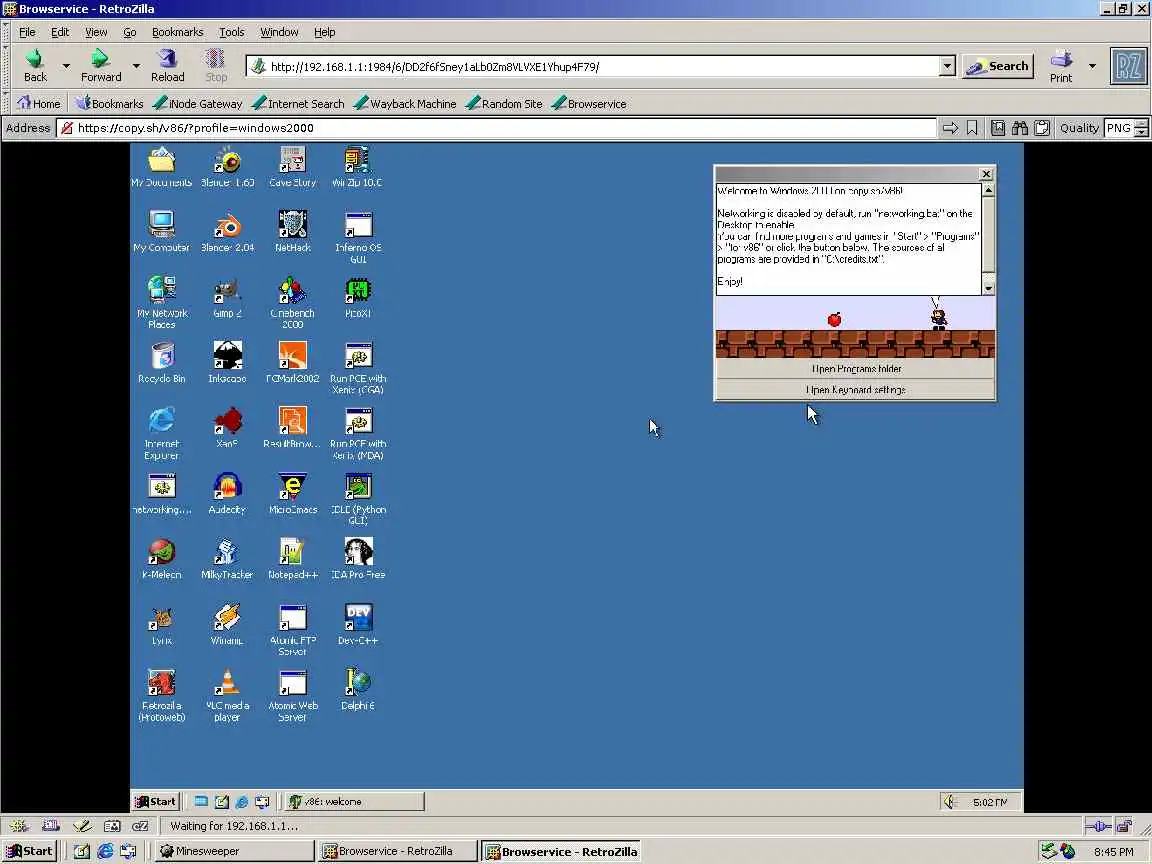The height and width of the screenshot is (864, 1152).
Task: Open the My Documents desktop icon
Action: 161,166
